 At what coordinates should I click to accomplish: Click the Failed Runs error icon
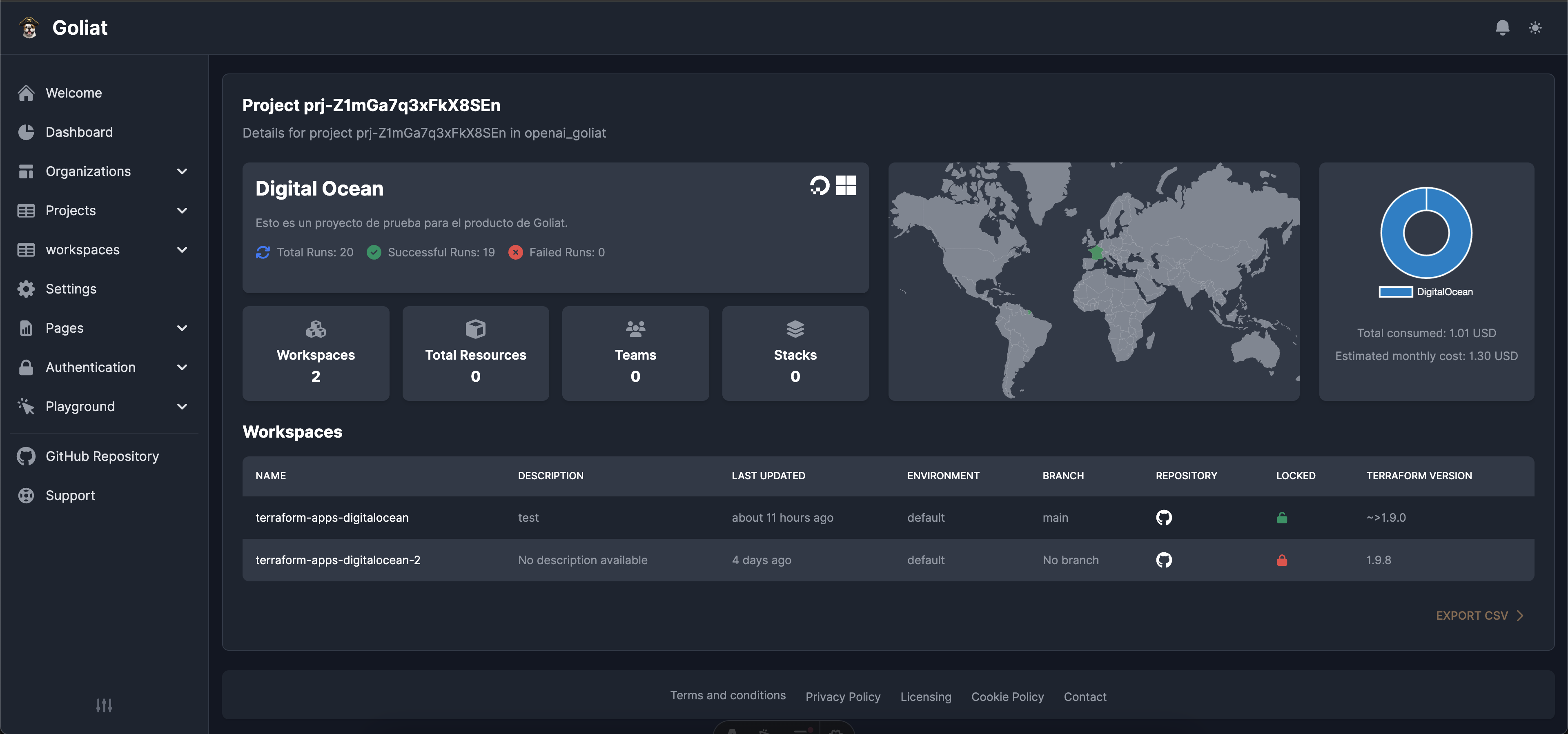click(515, 252)
